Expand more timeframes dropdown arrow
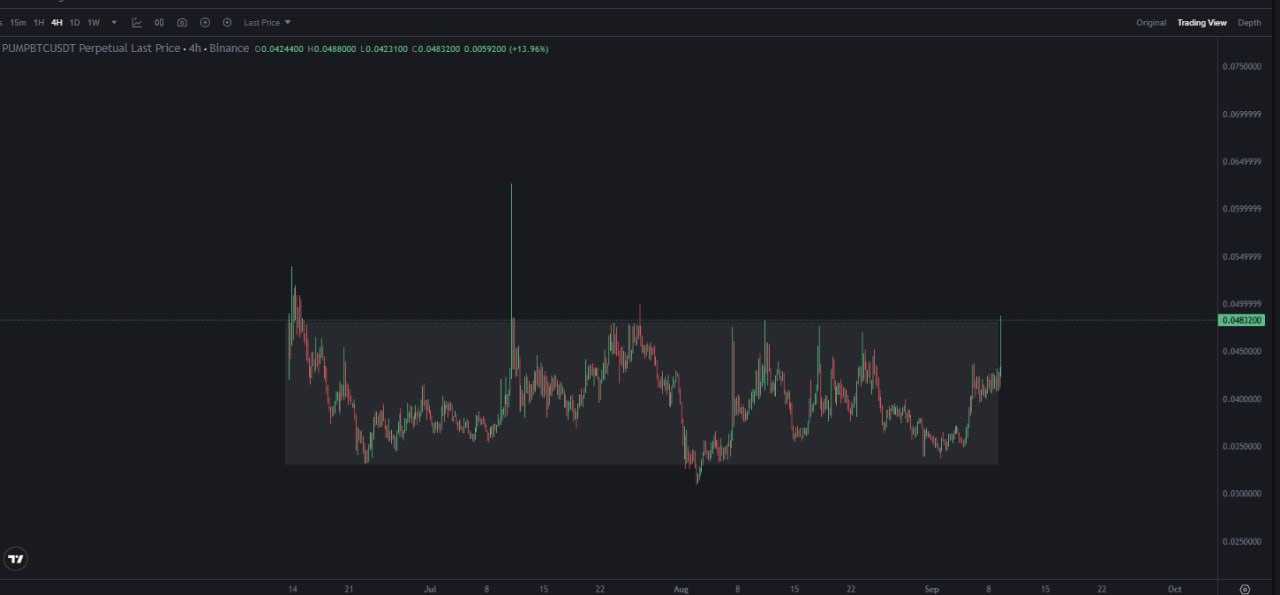Screen dimensions: 1280x595 (114, 22)
